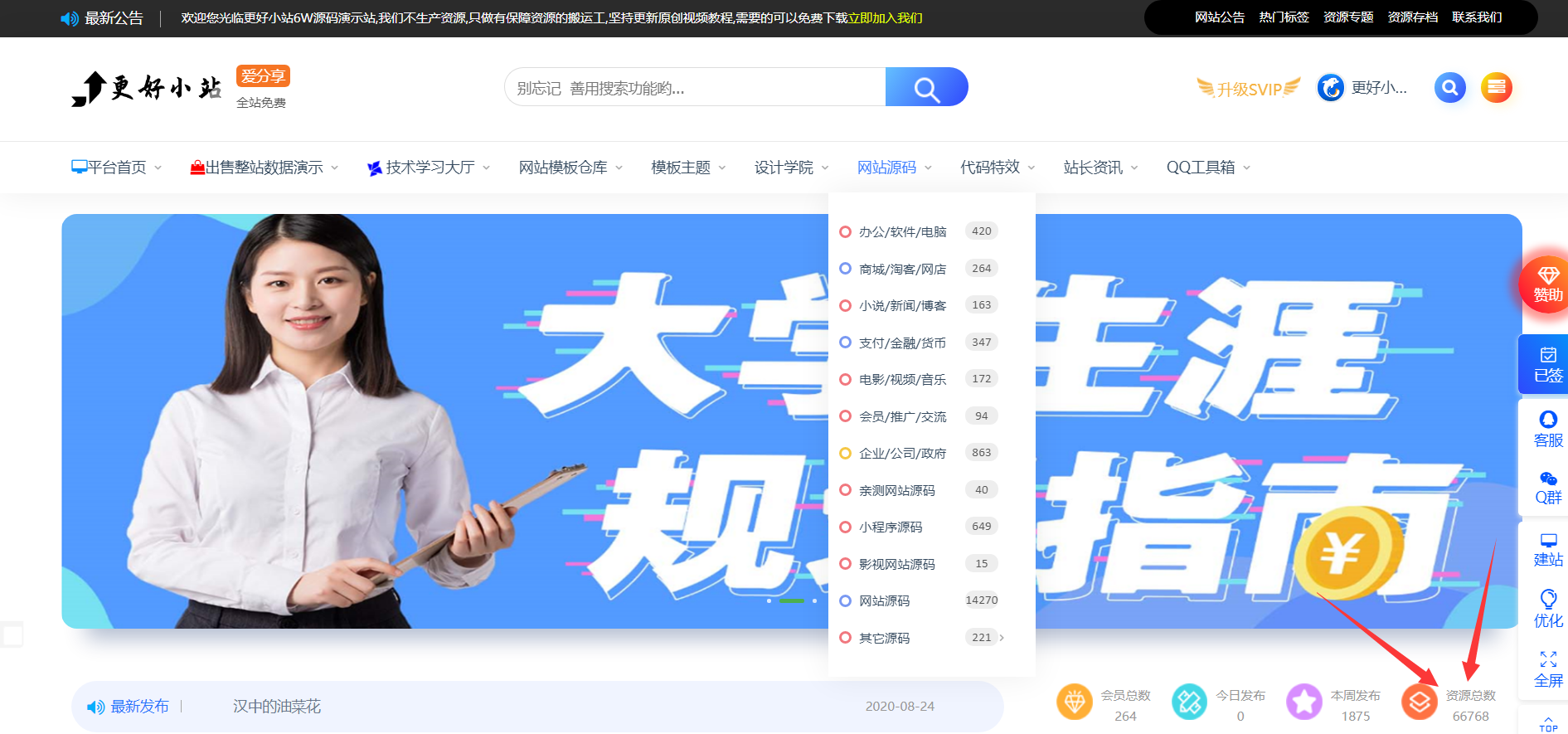Click the 会员总数 orange diamond icon
This screenshot has height=734, width=1568.
[1075, 702]
